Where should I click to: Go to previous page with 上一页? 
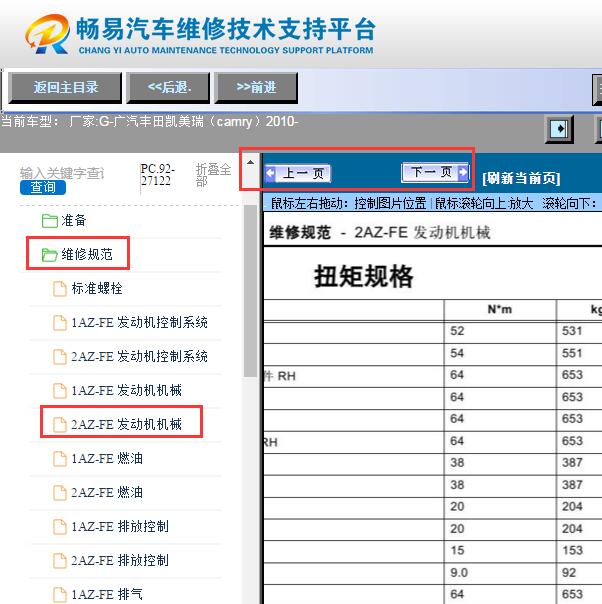pos(298,173)
